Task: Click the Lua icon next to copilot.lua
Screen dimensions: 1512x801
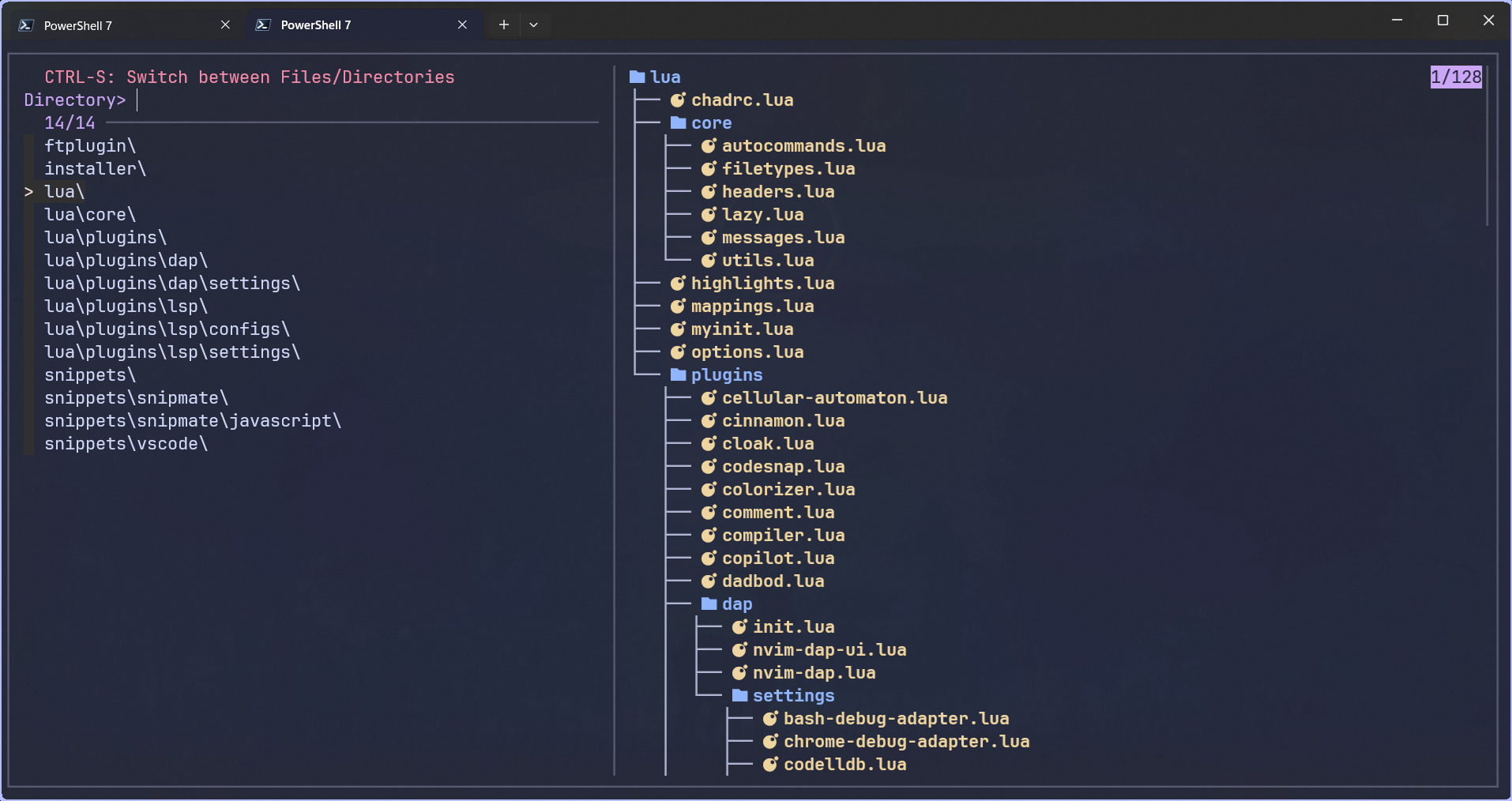Action: [708, 558]
